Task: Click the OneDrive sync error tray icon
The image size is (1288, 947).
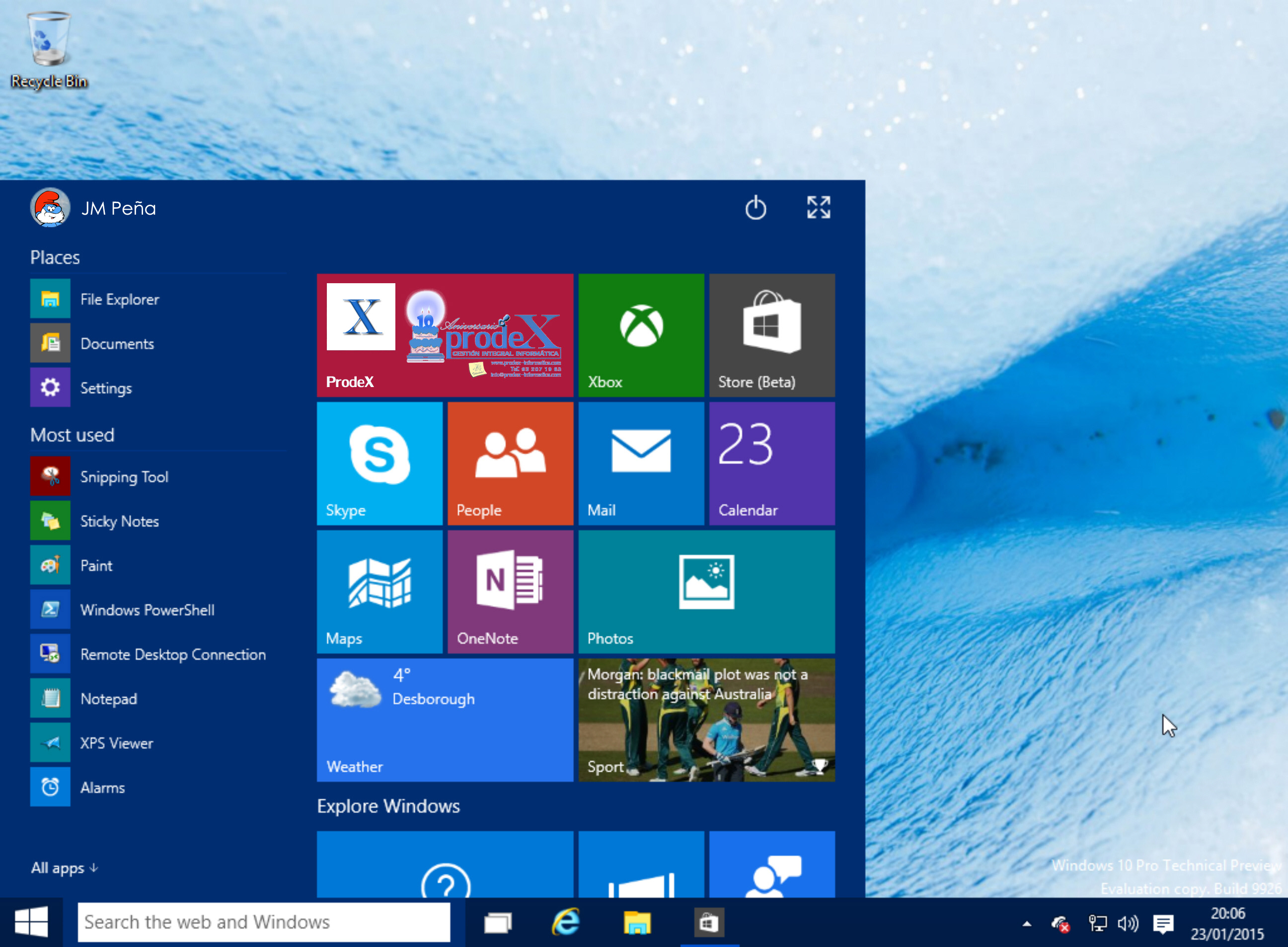Action: (1061, 924)
